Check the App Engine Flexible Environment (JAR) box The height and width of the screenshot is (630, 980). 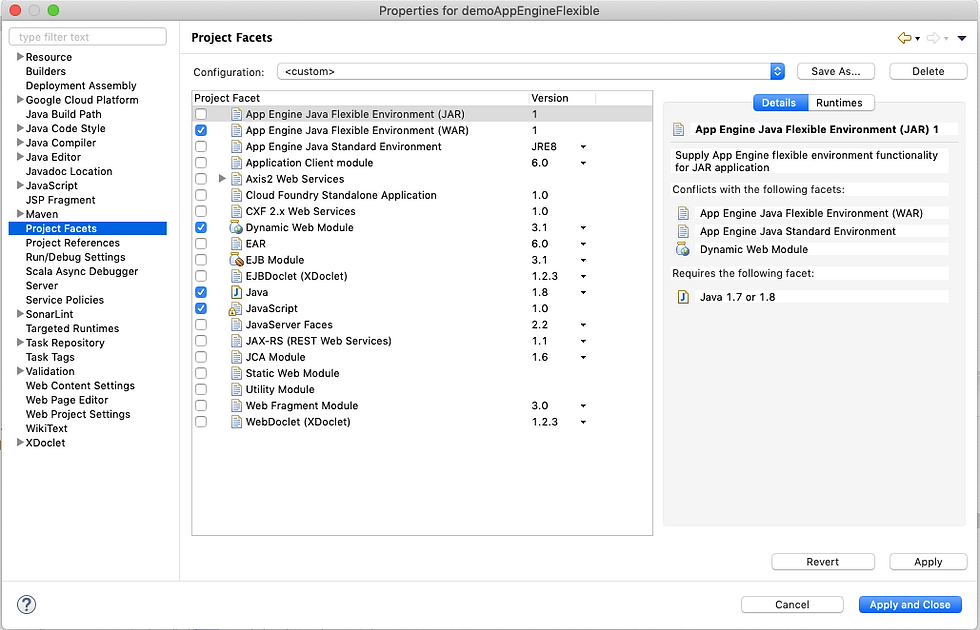pos(201,114)
